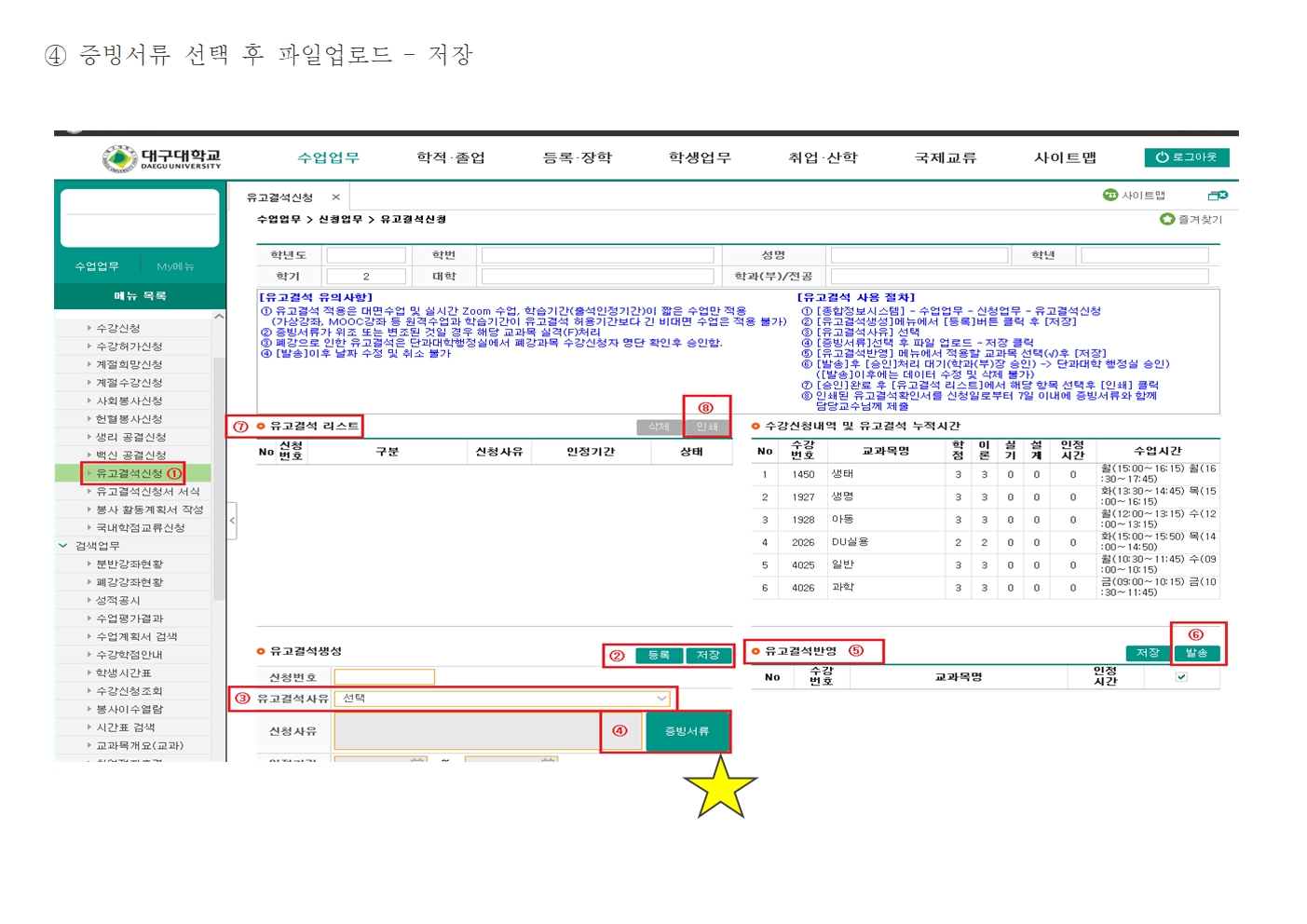Click the 사이트맵 icon below logout
Screen dimensions: 1307x924
click(1110, 196)
